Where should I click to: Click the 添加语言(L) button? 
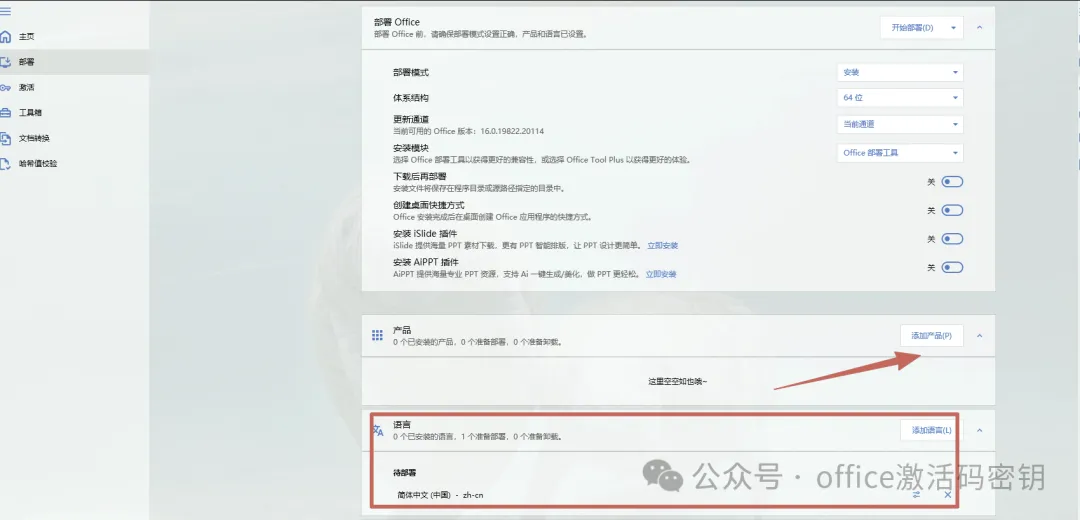click(x=931, y=430)
